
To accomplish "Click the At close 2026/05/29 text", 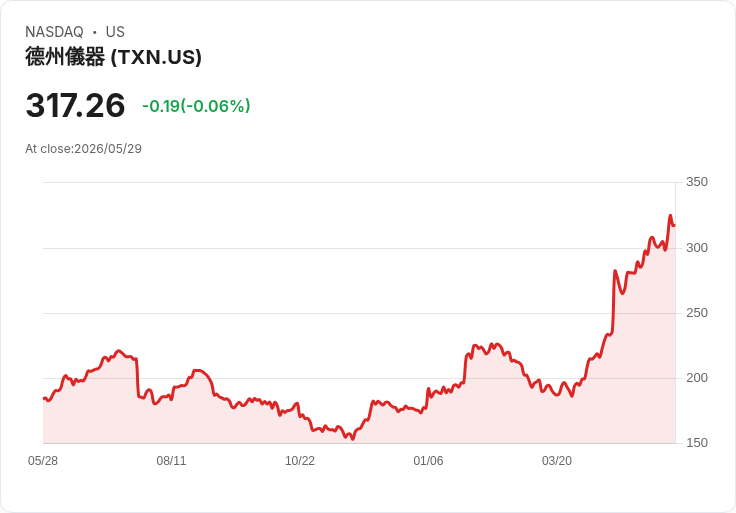I will (x=84, y=149).
